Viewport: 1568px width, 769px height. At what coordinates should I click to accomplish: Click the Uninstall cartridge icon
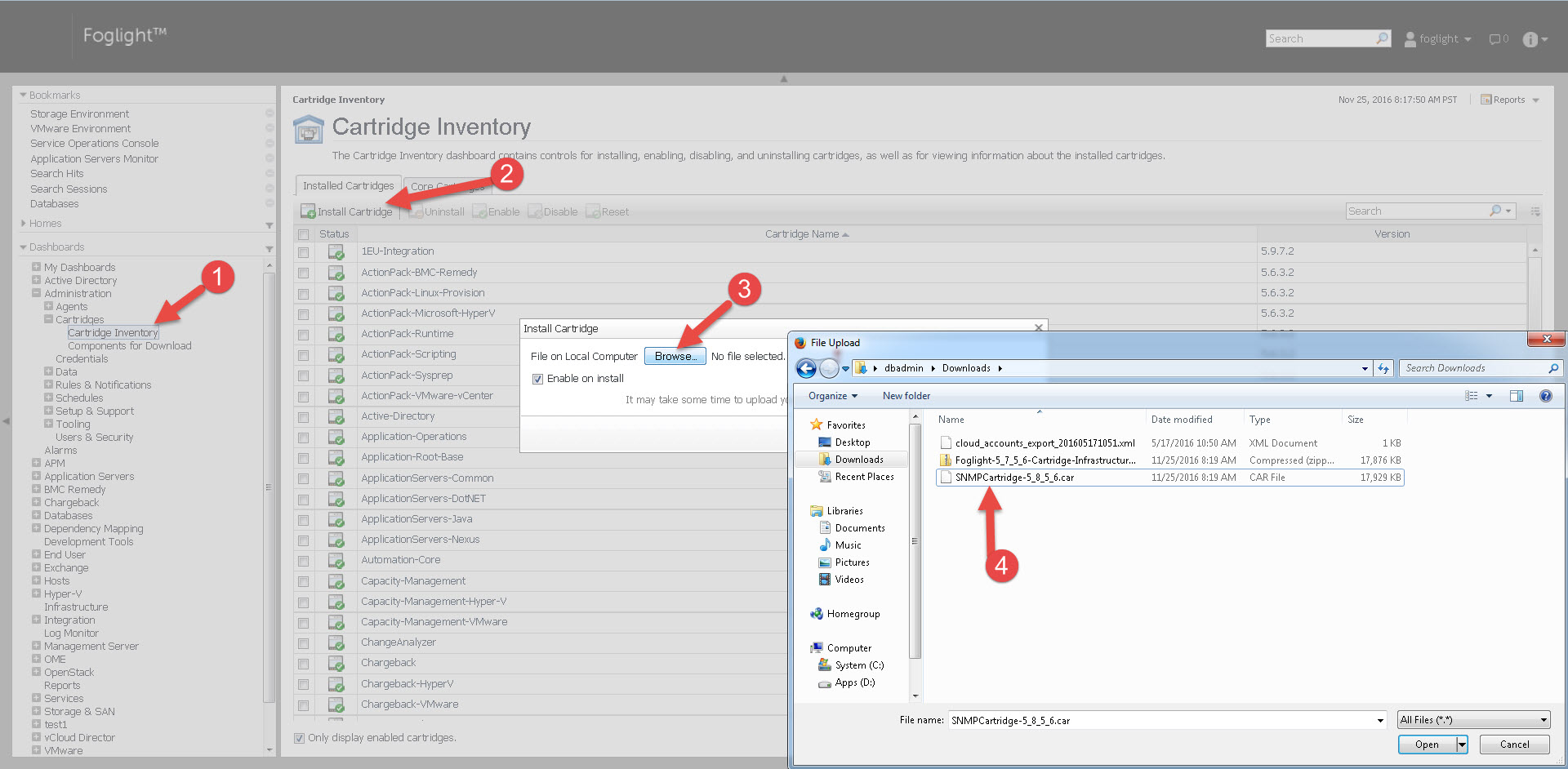pos(415,211)
